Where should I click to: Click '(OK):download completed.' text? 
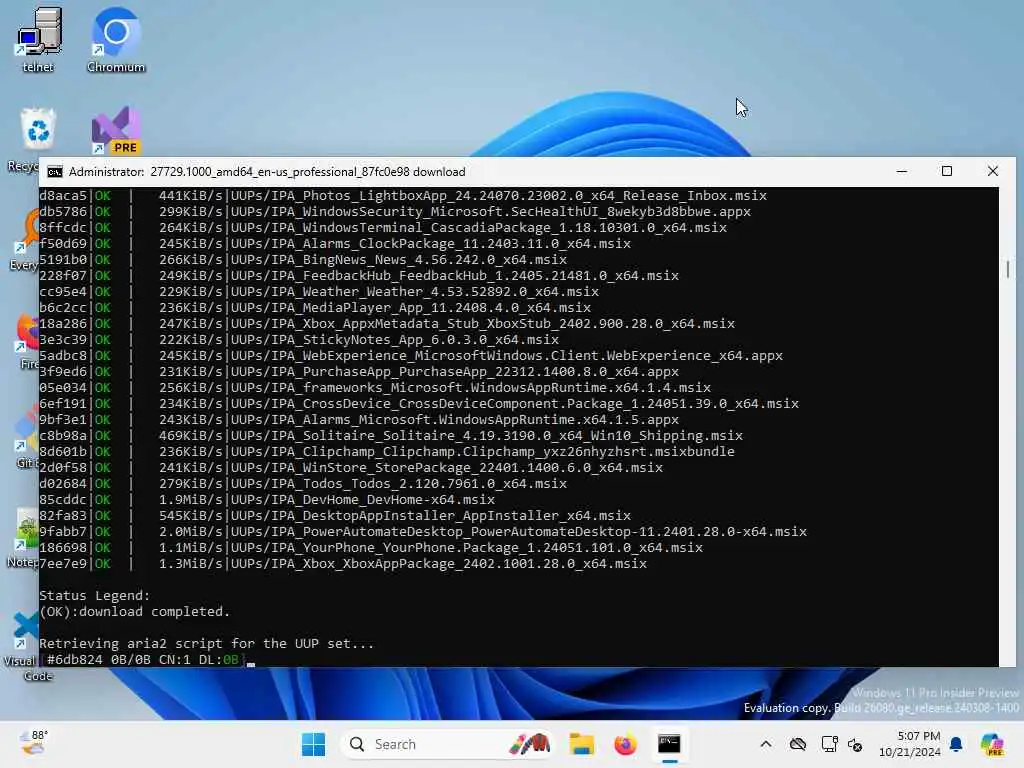point(135,611)
